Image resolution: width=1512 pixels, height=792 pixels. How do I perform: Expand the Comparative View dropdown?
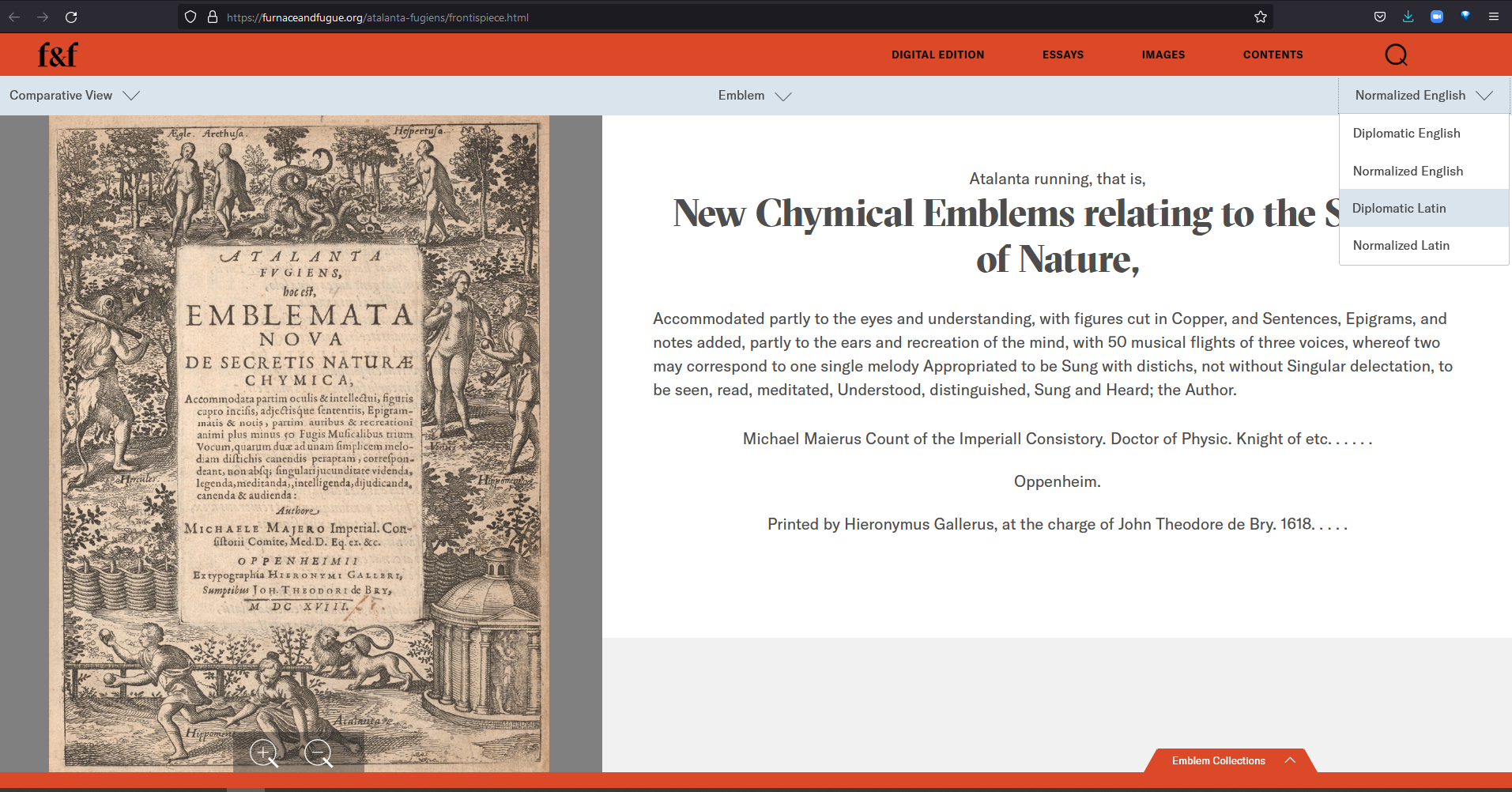pos(75,96)
